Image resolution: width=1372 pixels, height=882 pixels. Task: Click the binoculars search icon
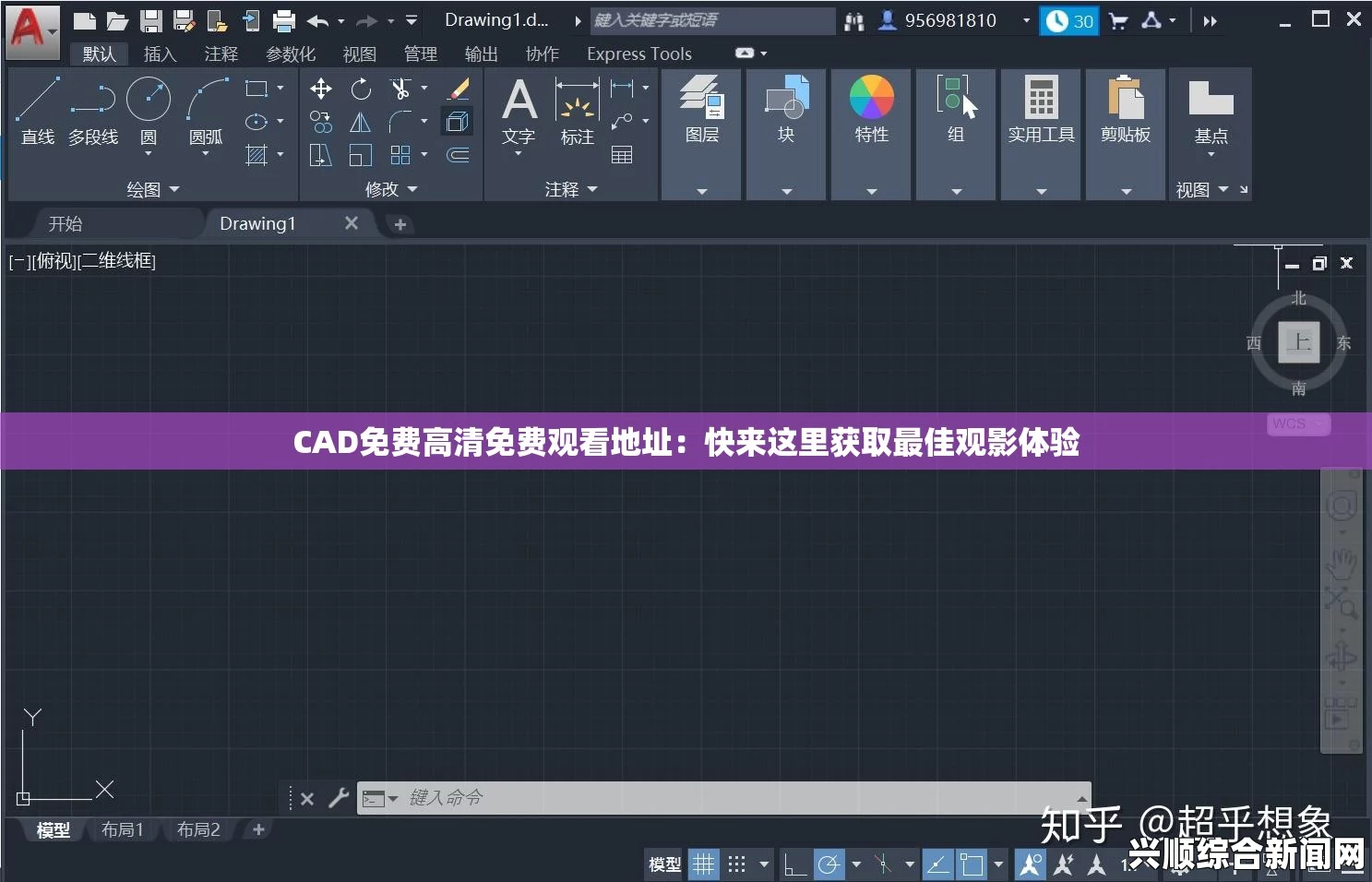(854, 20)
